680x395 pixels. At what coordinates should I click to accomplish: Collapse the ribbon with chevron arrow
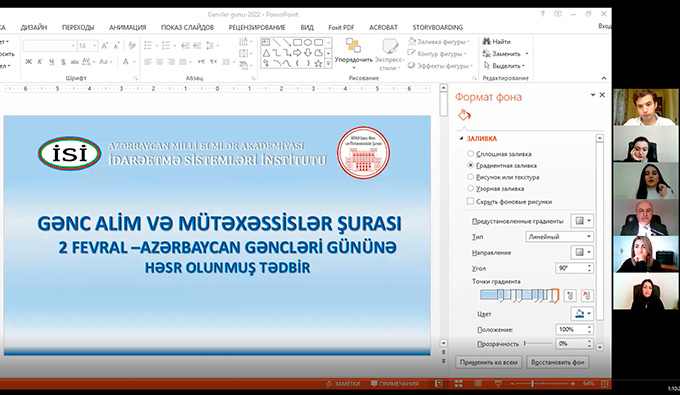tap(604, 78)
